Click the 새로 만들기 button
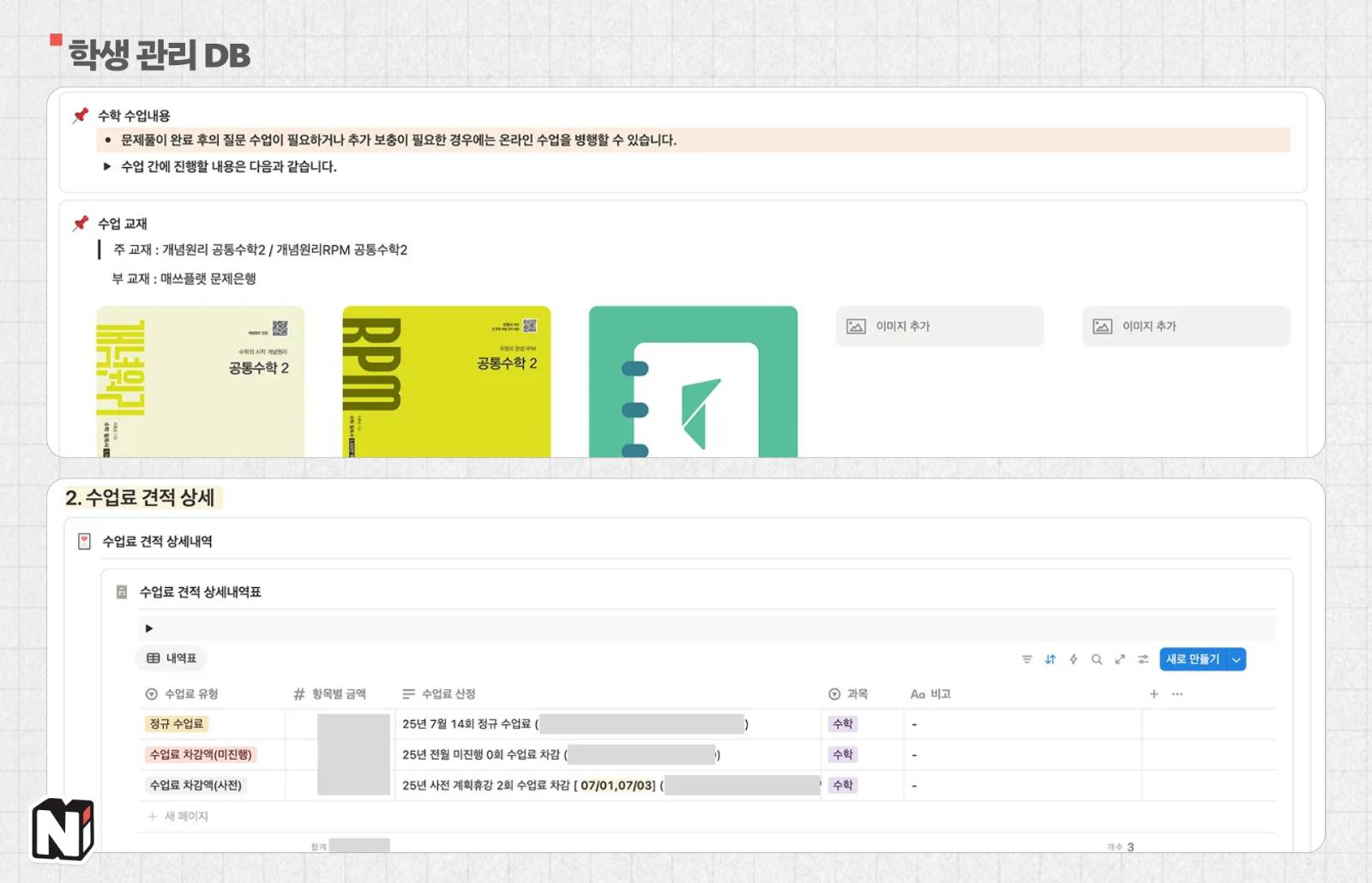 [1193, 659]
